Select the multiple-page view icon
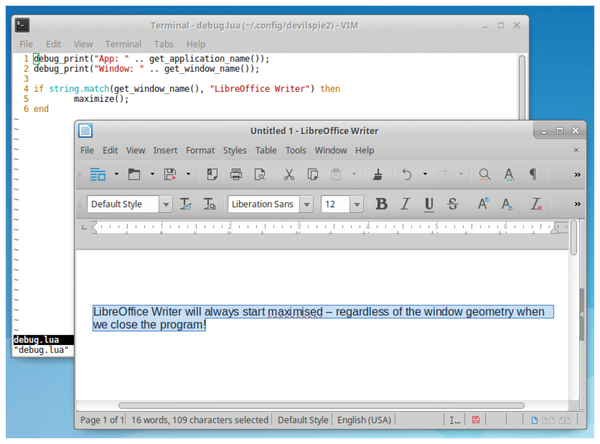Screen dimensions: 600x444 pyautogui.click(x=548, y=421)
